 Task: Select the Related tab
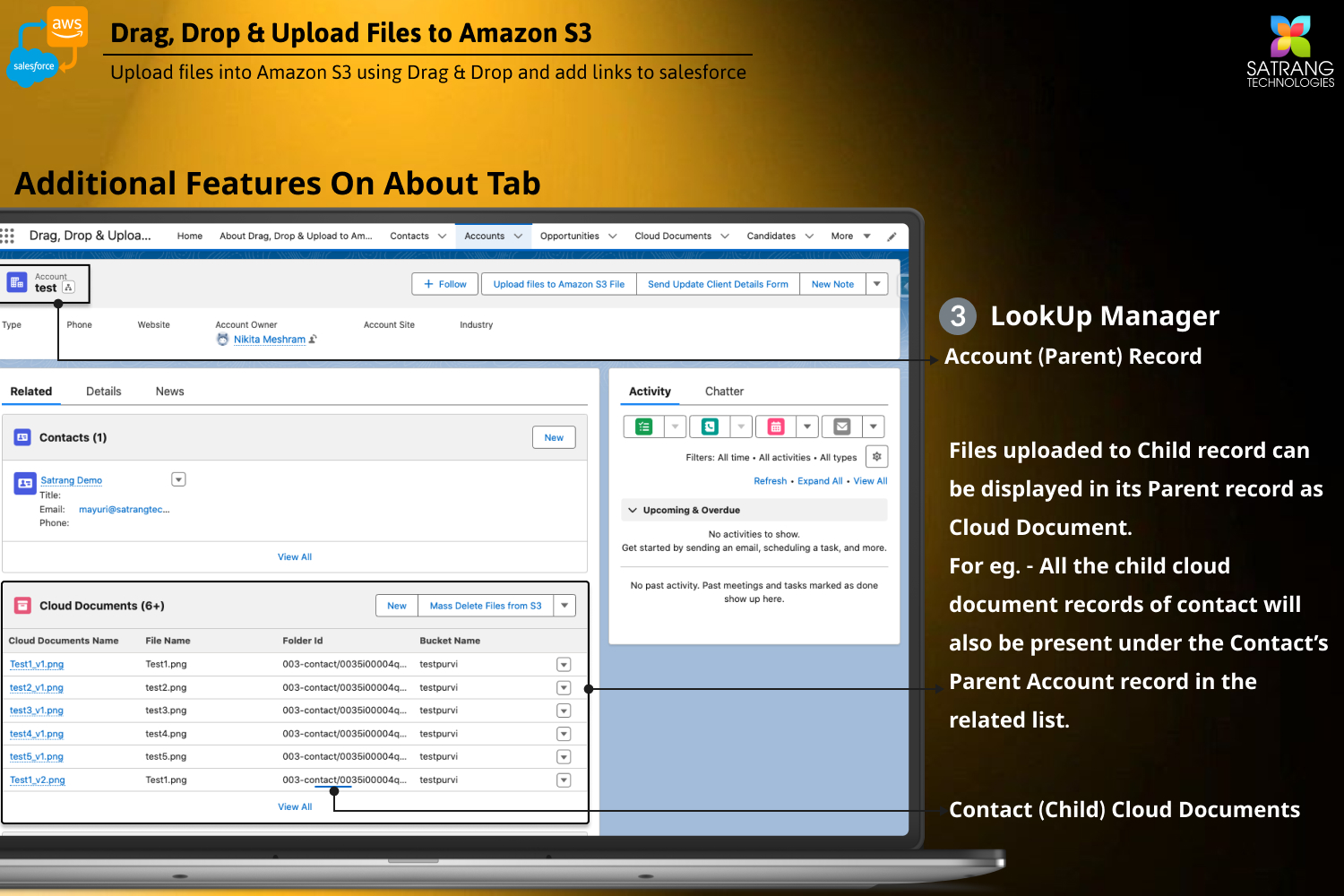[31, 392]
